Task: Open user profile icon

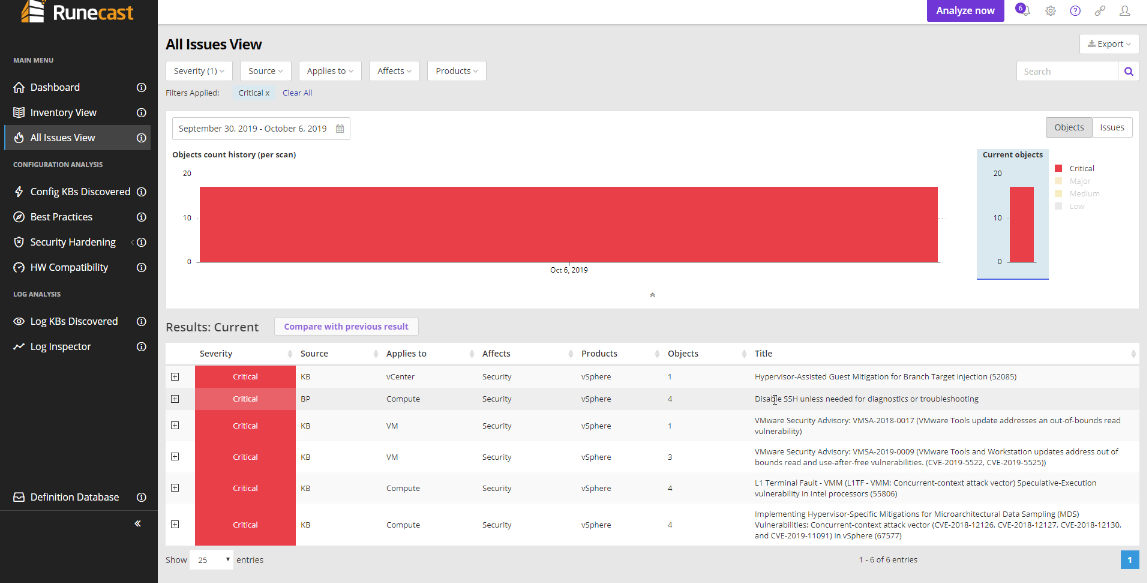Action: click(x=1125, y=11)
